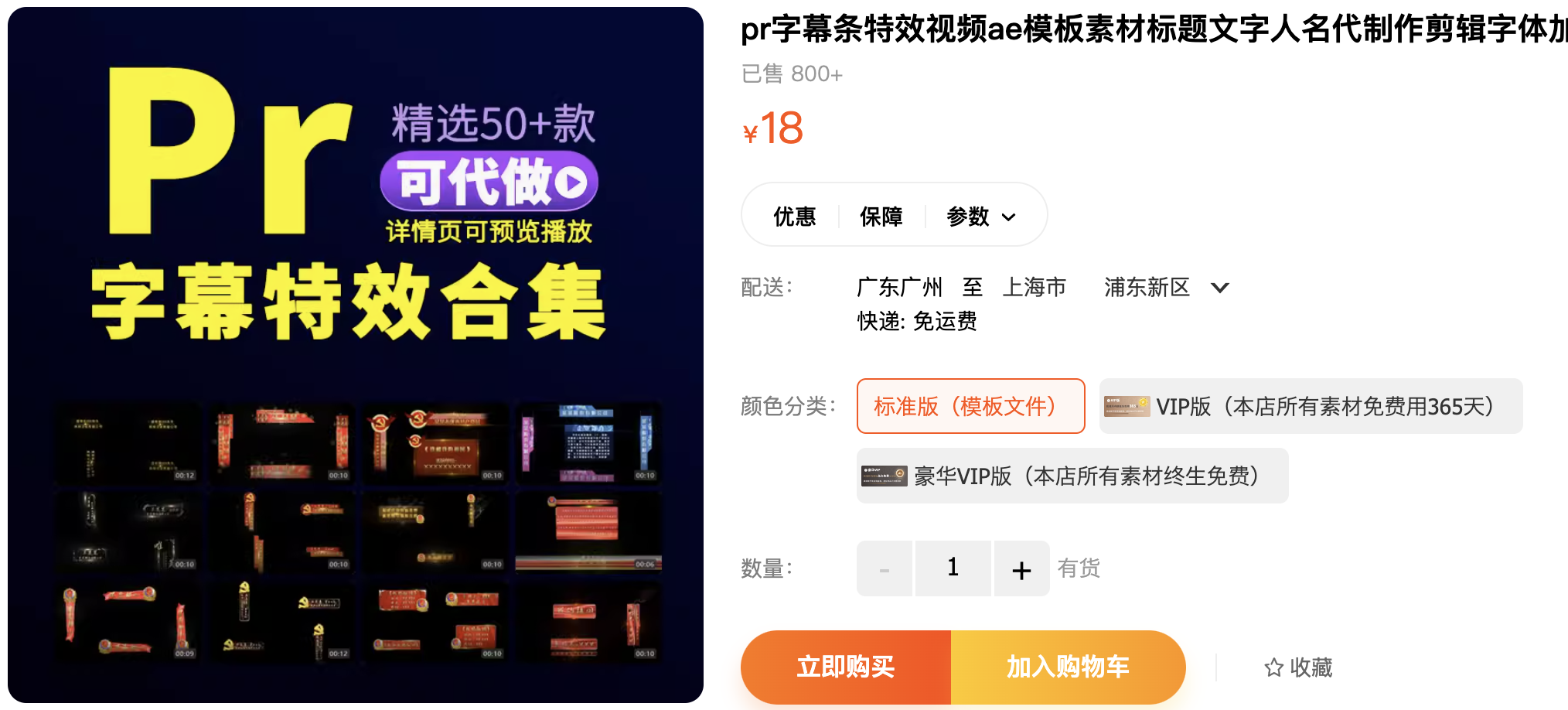Click the star favorite icon
This screenshot has width=1568, height=710.
1273,667
